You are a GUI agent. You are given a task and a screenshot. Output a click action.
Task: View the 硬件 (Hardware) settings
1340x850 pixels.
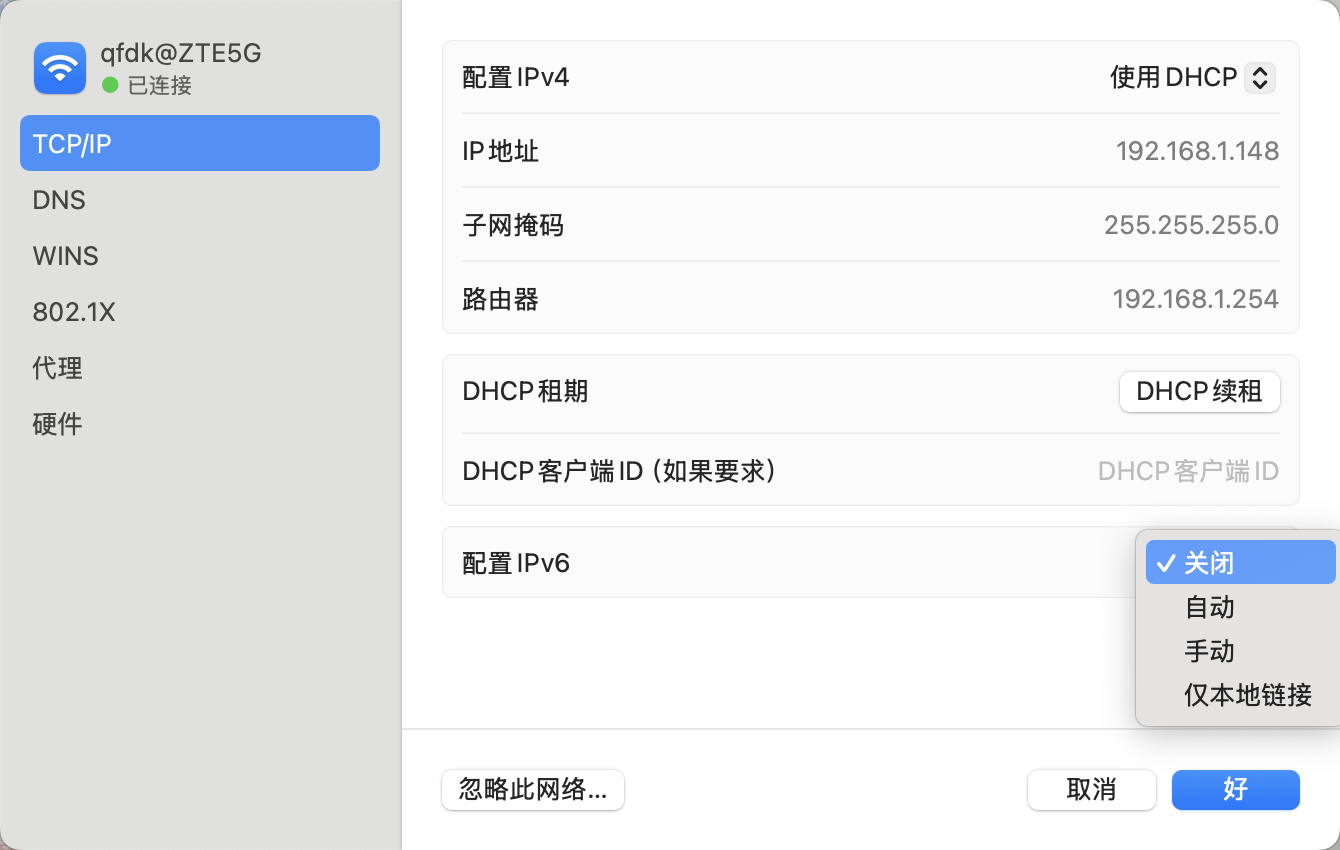57,424
